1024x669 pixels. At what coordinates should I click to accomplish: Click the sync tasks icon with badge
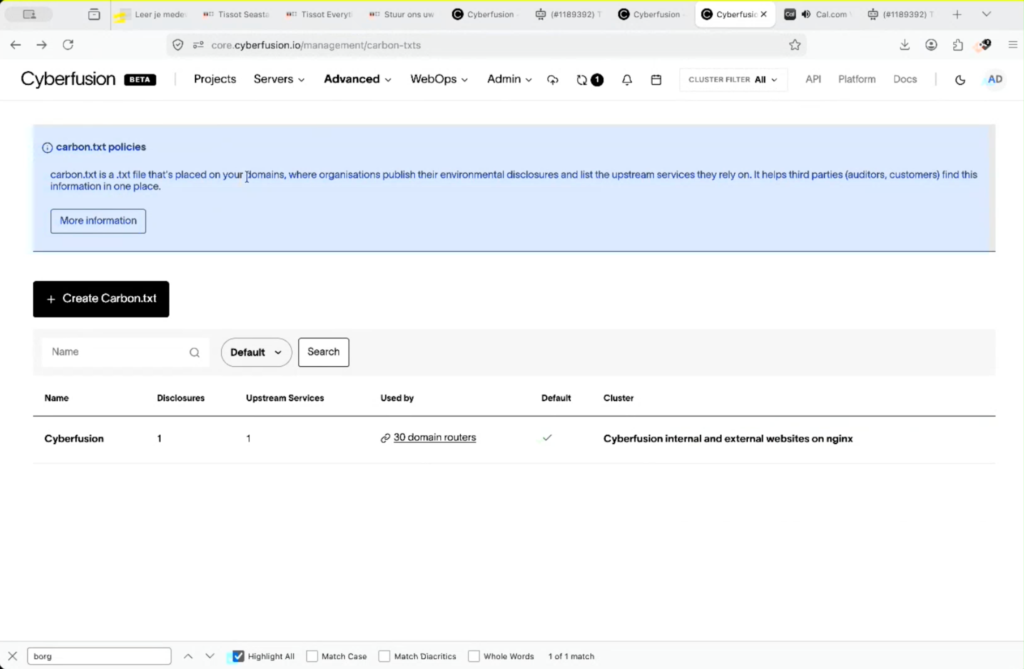[589, 80]
